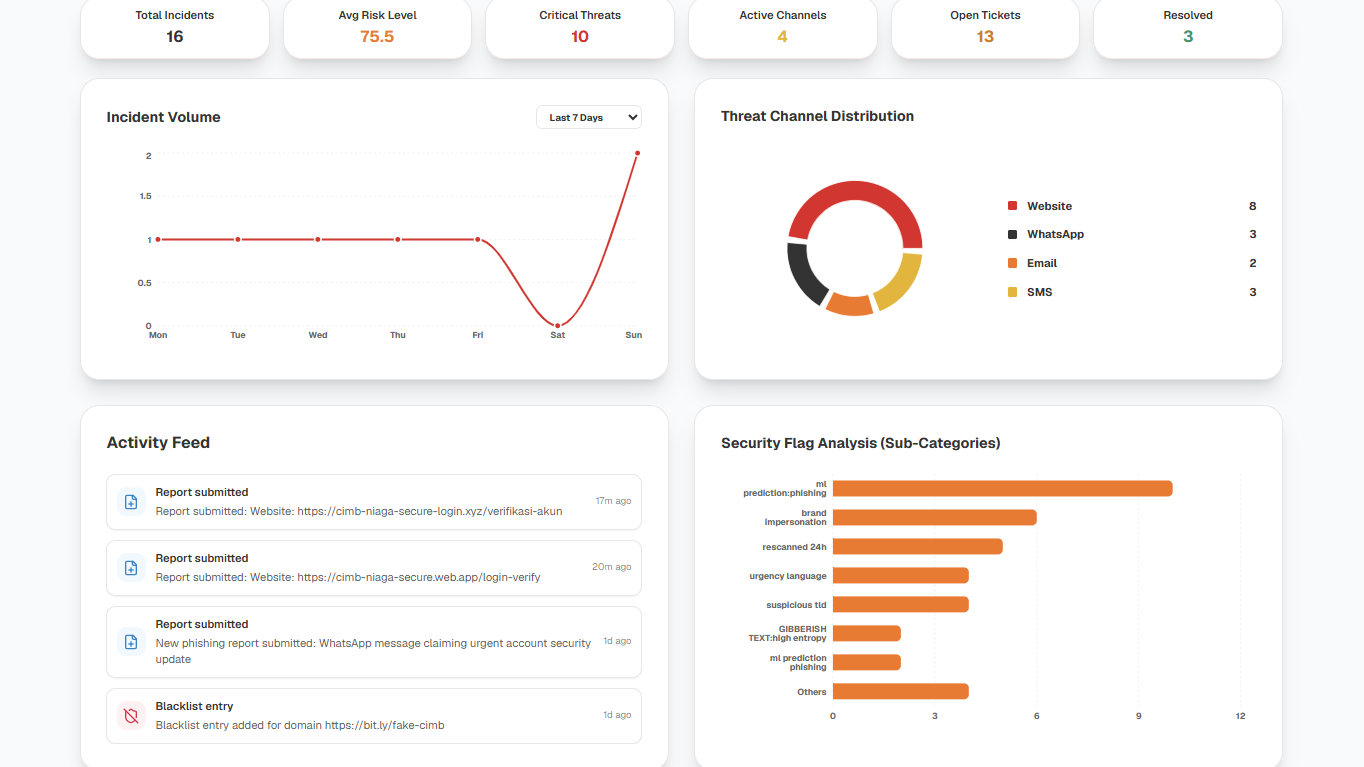Click the Saturday data point on chart
The height and width of the screenshot is (767, 1364).
coord(557,326)
